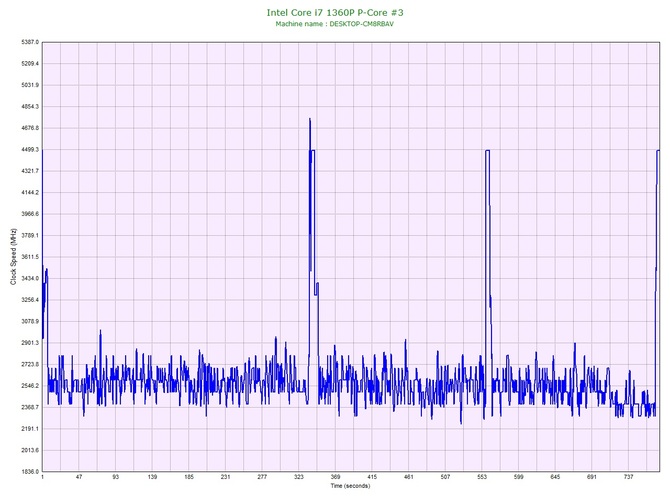Click the y-axis value 3256.4

[30, 300]
